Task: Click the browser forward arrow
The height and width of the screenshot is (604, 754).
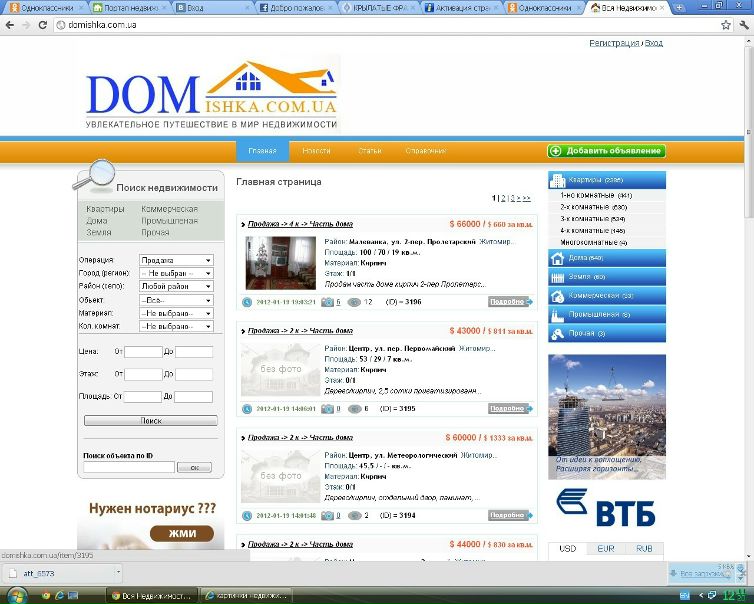Action: click(x=26, y=25)
